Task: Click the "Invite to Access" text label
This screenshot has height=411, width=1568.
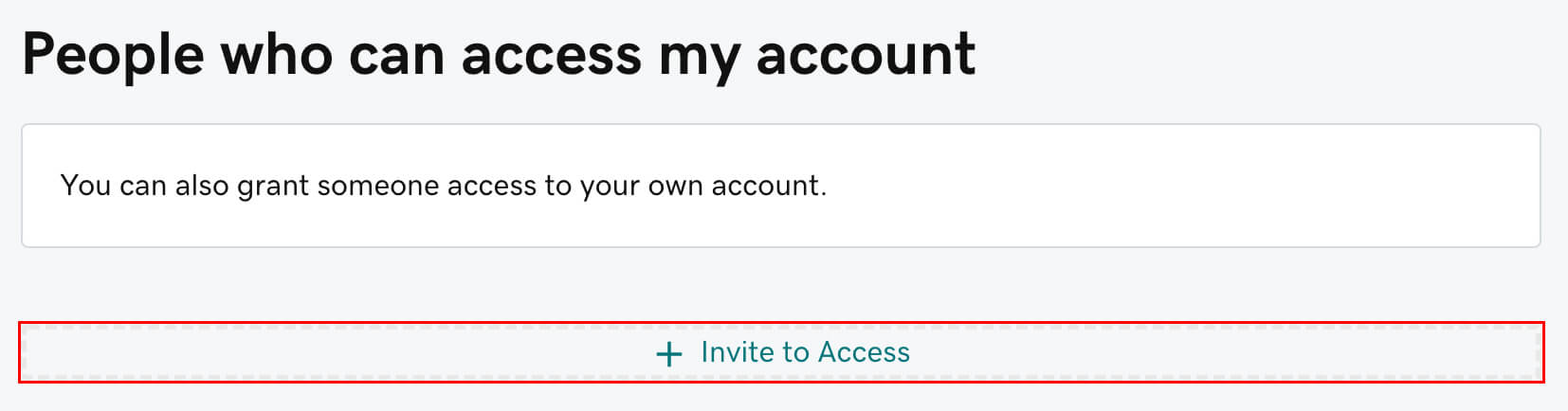Action: coord(805,352)
